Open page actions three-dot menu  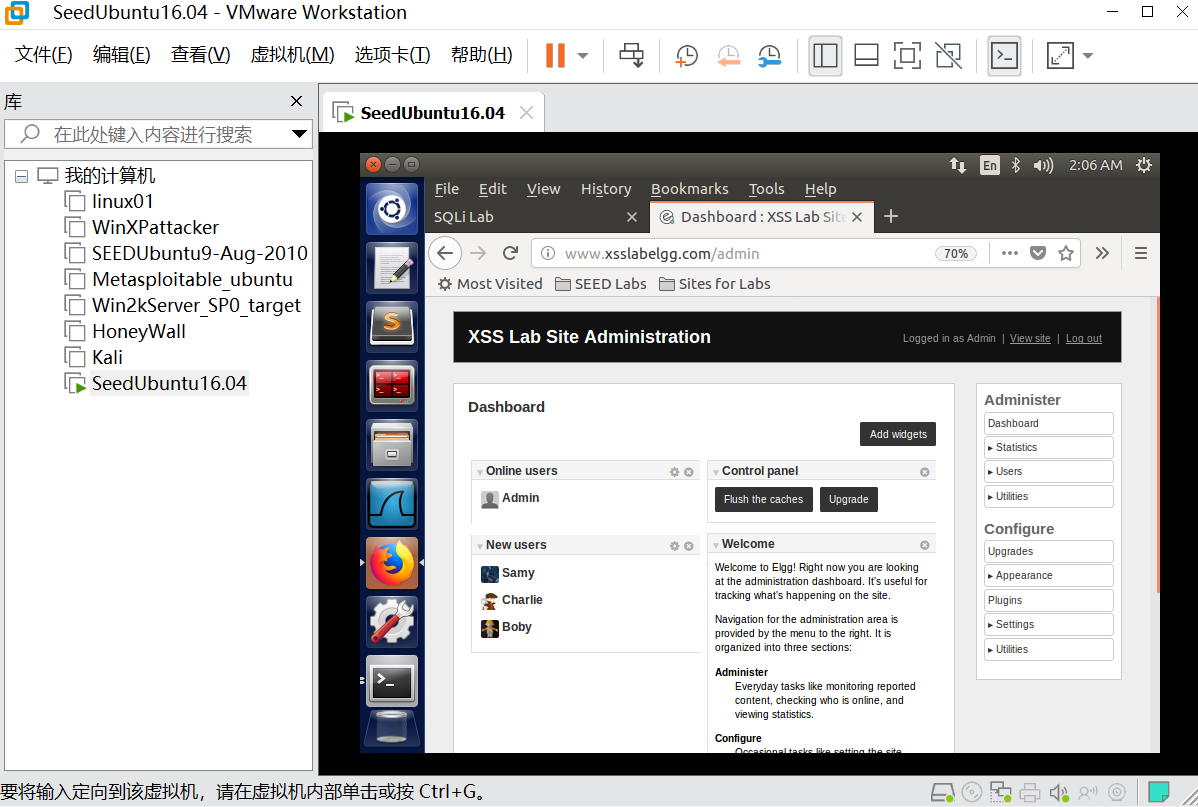tap(1009, 254)
